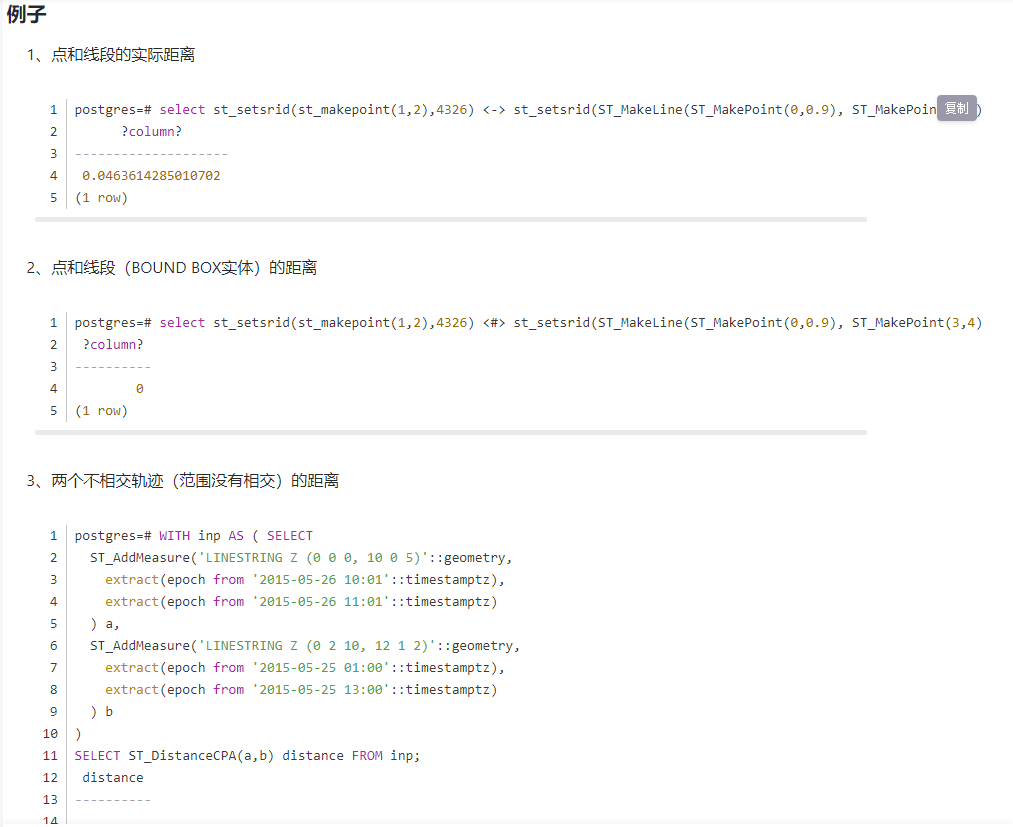The image size is (1013, 827).
Task: Click the 例子 heading
Action: click(26, 14)
